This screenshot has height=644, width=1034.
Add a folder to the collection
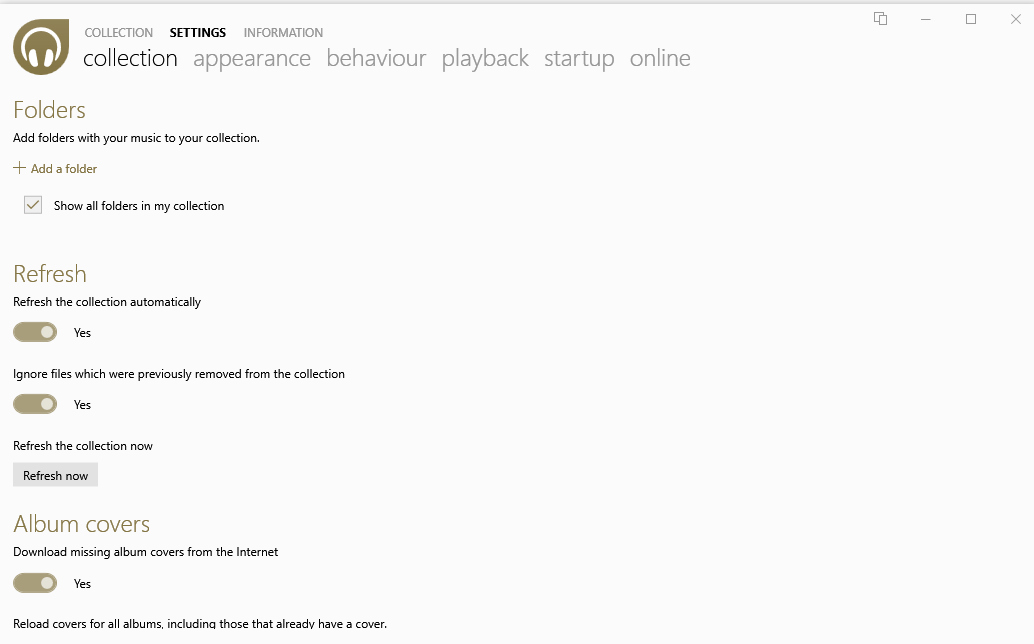point(56,169)
